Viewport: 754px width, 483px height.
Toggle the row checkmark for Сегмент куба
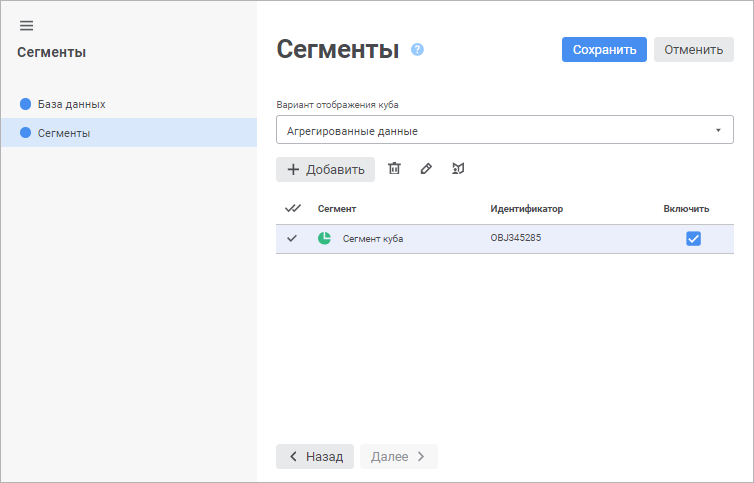[292, 238]
